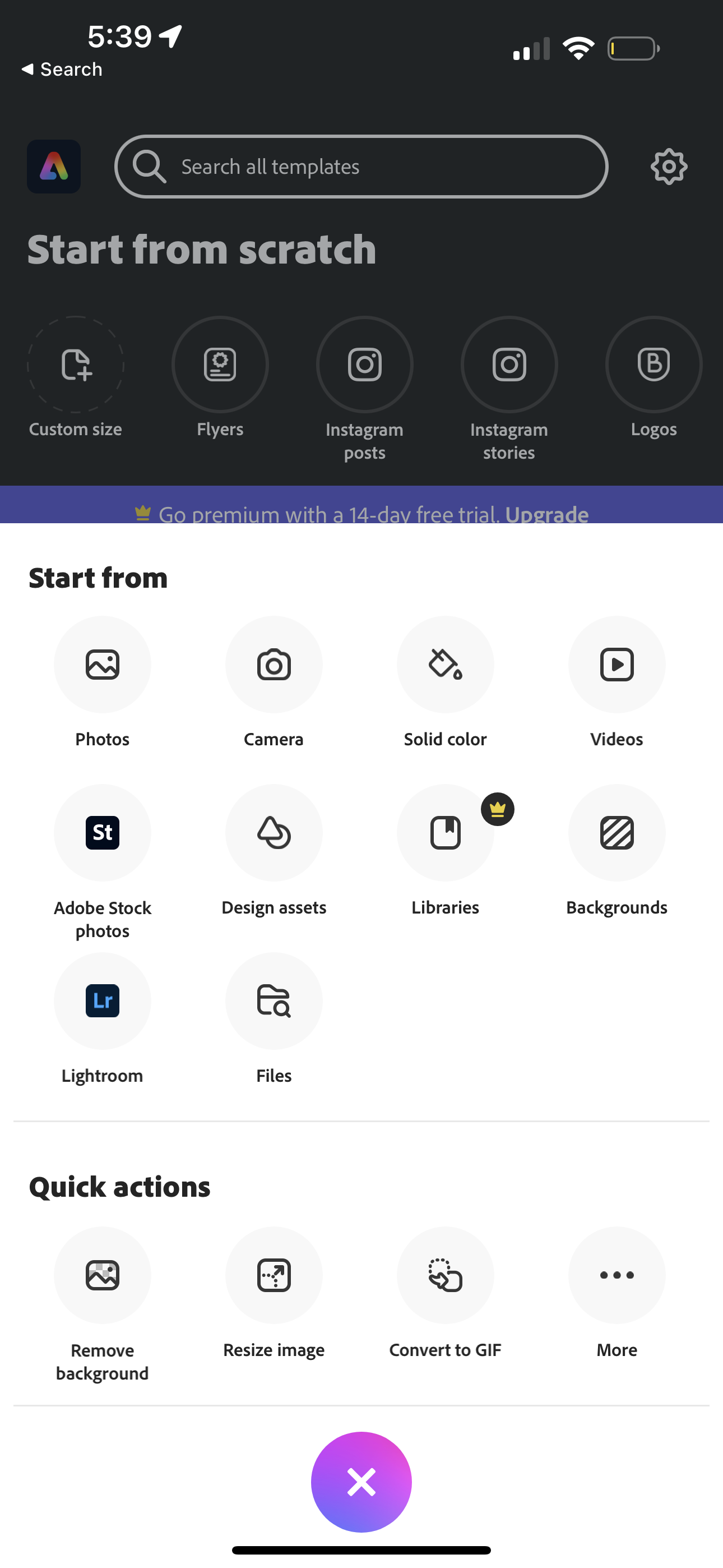Tap Upgrade for the free trial
723x1568 pixels.
click(x=546, y=514)
